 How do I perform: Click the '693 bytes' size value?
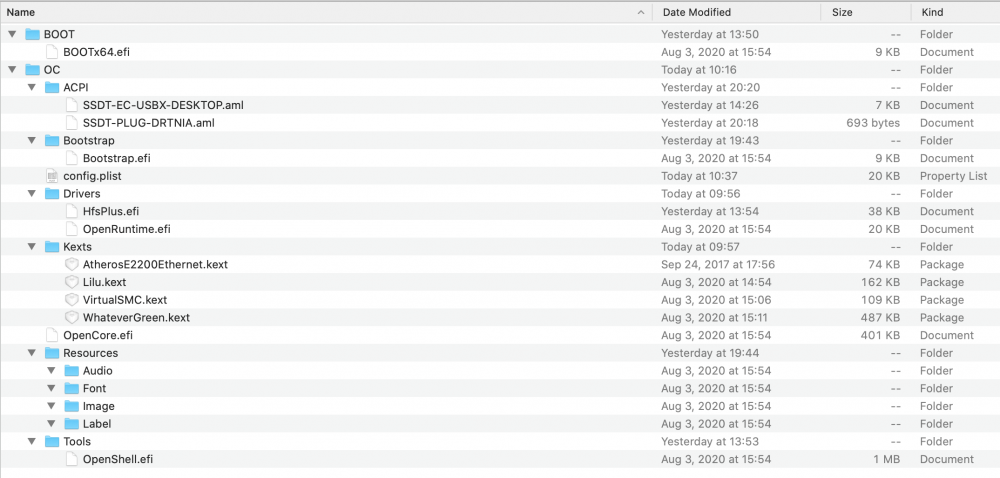pos(873,123)
